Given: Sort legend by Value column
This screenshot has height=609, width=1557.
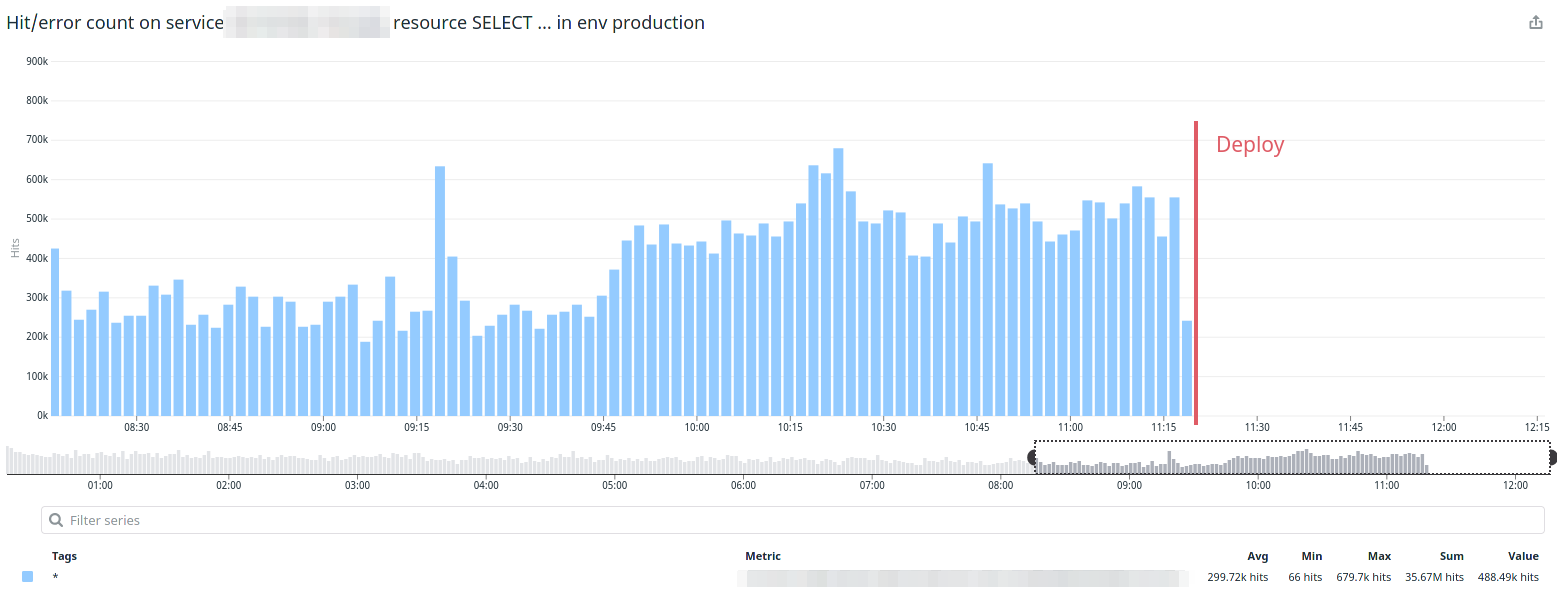Looking at the screenshot, I should (1523, 556).
